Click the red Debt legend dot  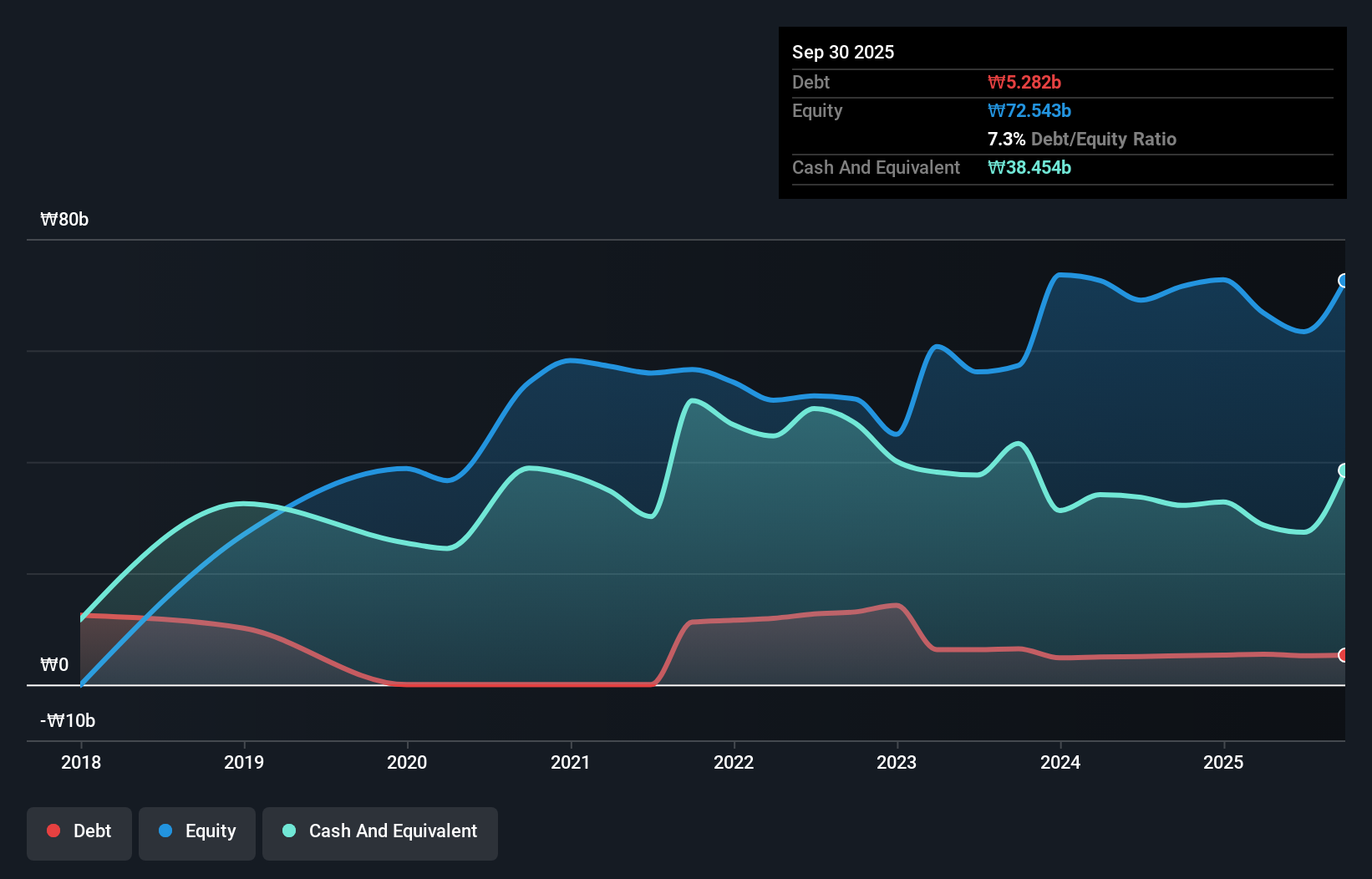53,831
